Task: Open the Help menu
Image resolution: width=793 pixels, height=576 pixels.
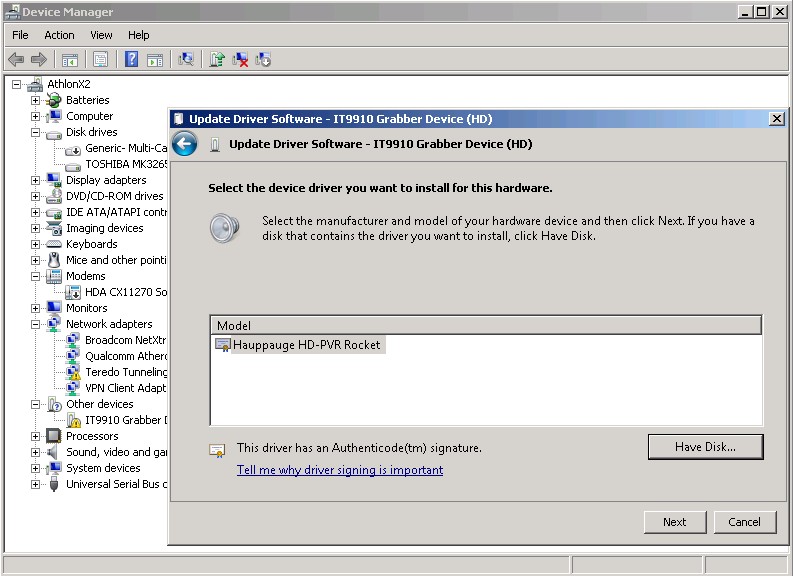Action: (139, 35)
